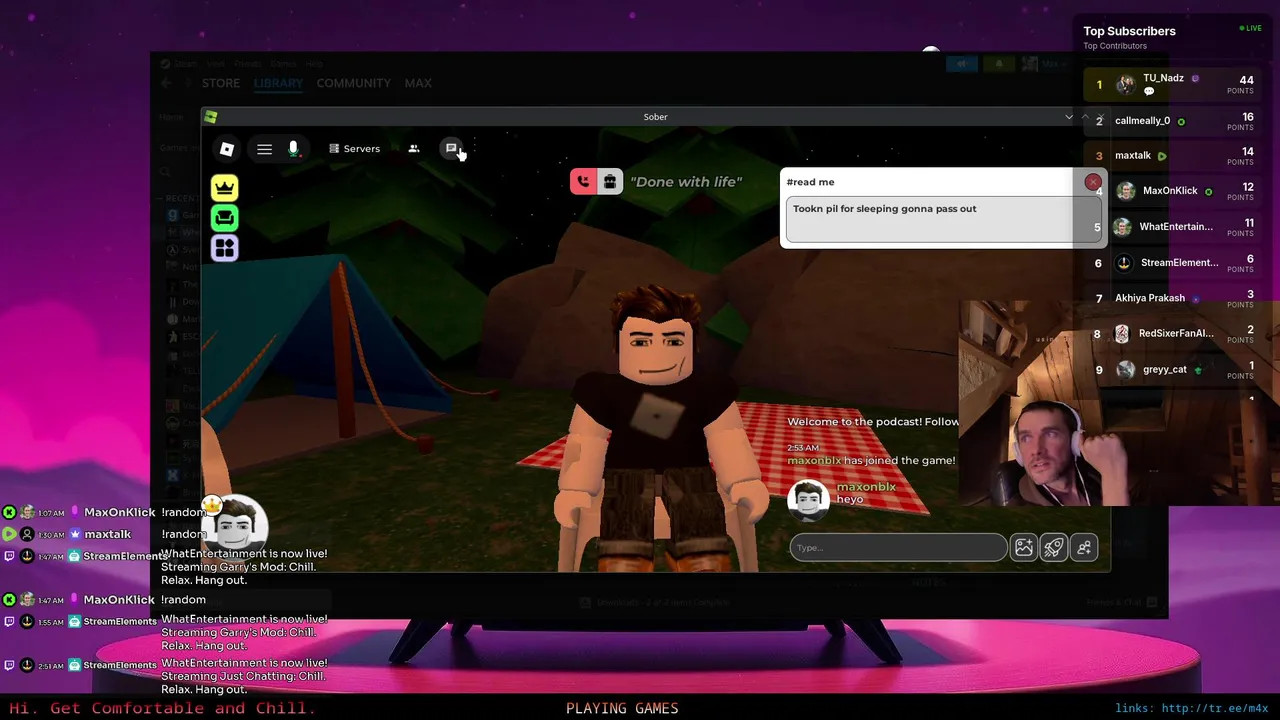Expand the Sober title bar dropdown chevron
Viewport: 1280px width, 720px height.
[x=1069, y=117]
